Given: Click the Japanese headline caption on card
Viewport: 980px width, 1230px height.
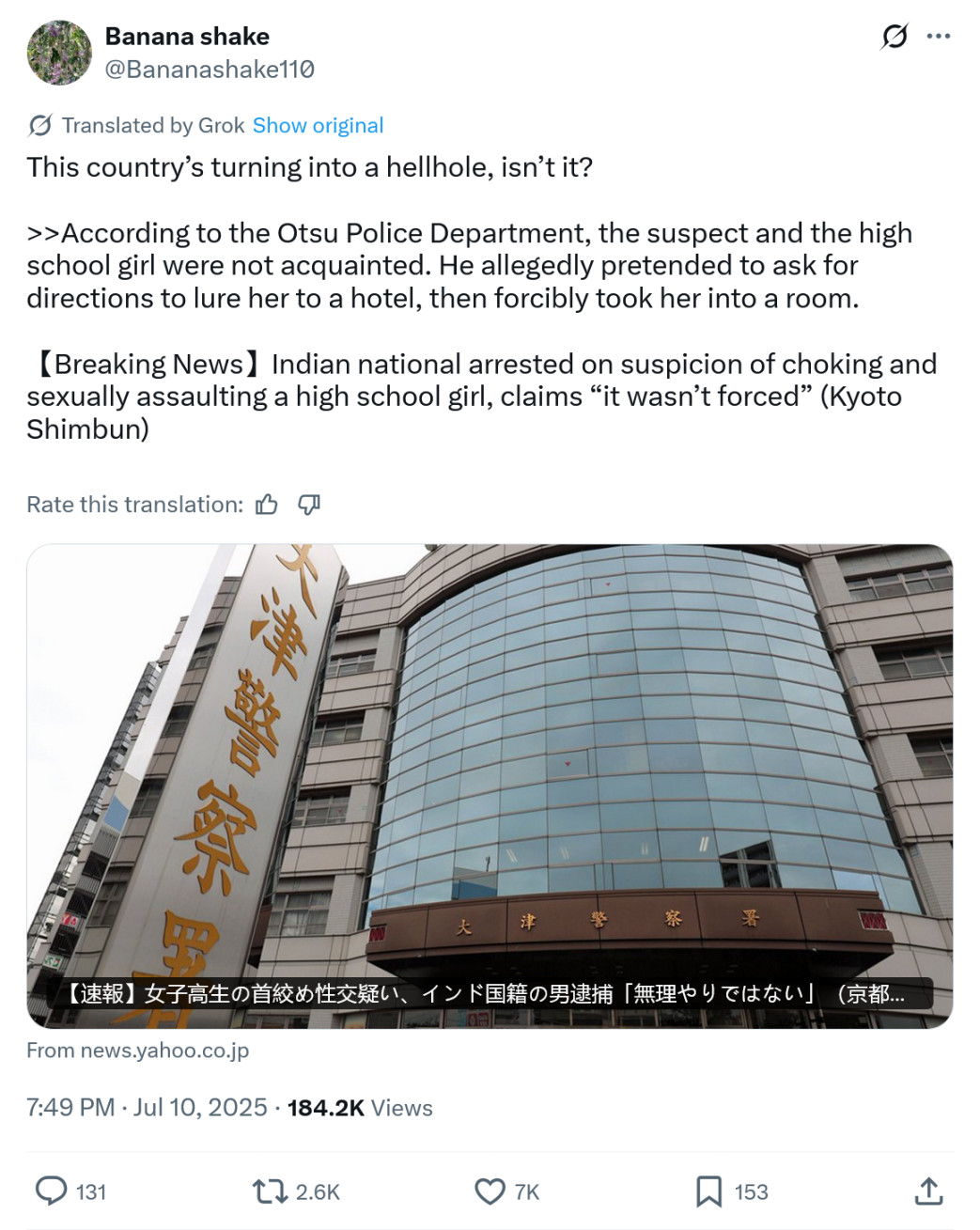Looking at the screenshot, I should coord(485,994).
